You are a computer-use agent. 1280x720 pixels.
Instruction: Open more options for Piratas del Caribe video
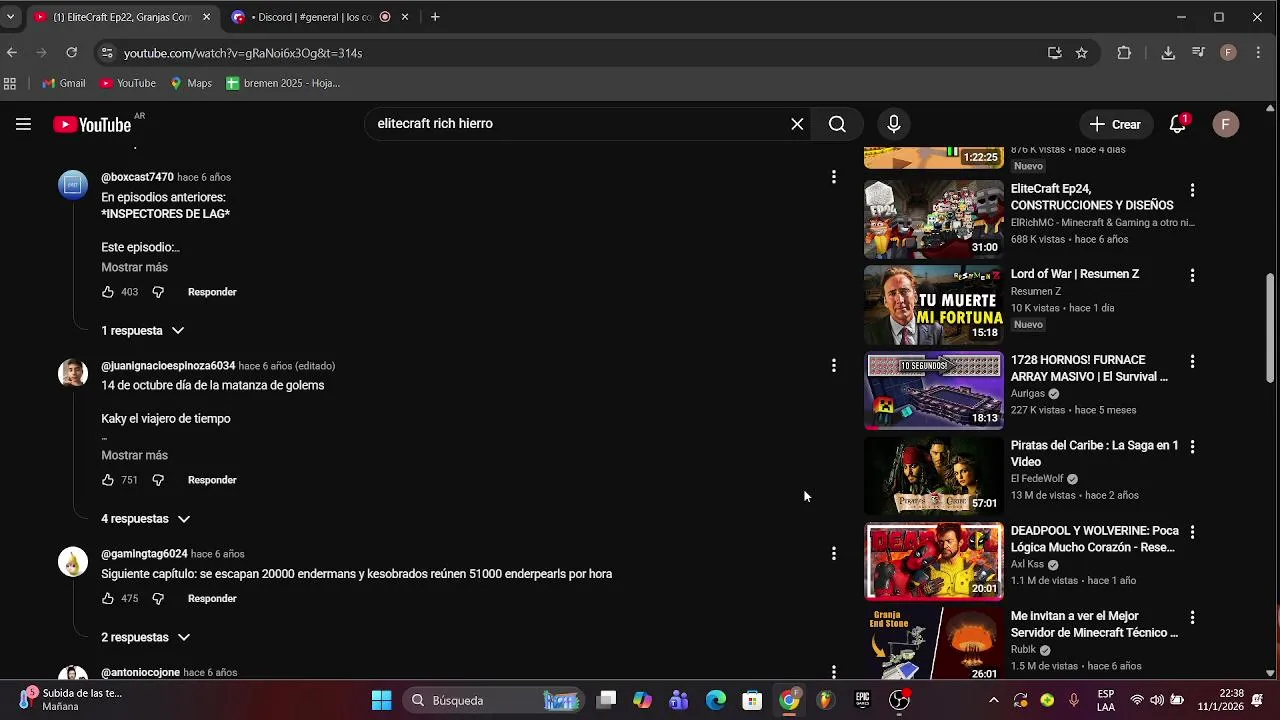[x=1192, y=446]
